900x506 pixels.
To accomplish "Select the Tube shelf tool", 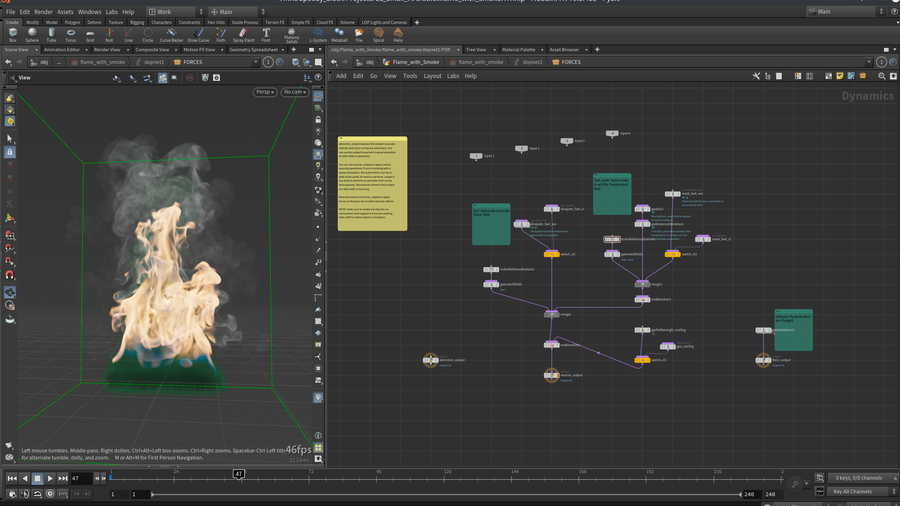I will 51,35.
